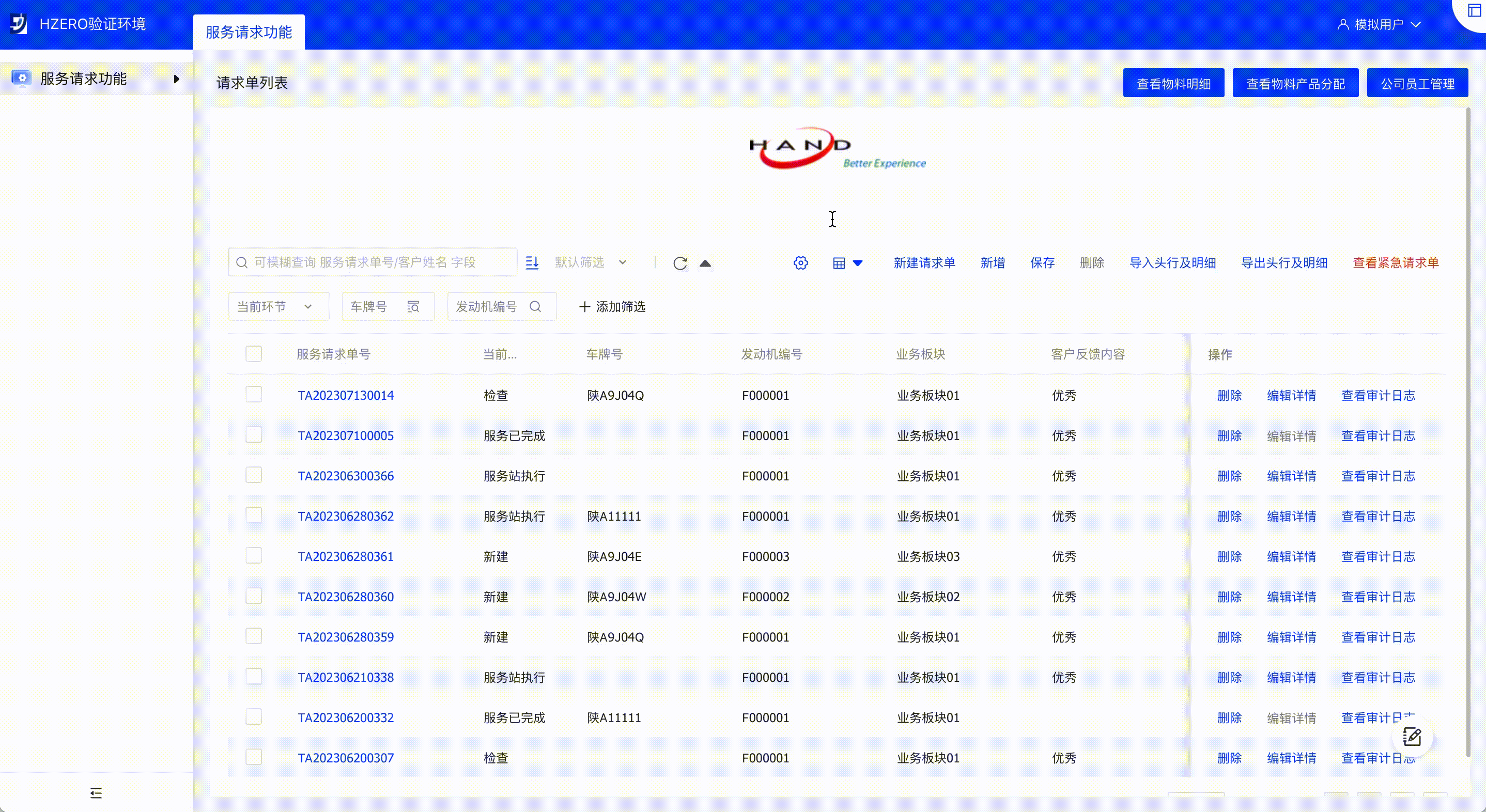Image resolution: width=1486 pixels, height=812 pixels.
Task: Collapse the filter bar with up arrow
Action: tap(705, 263)
